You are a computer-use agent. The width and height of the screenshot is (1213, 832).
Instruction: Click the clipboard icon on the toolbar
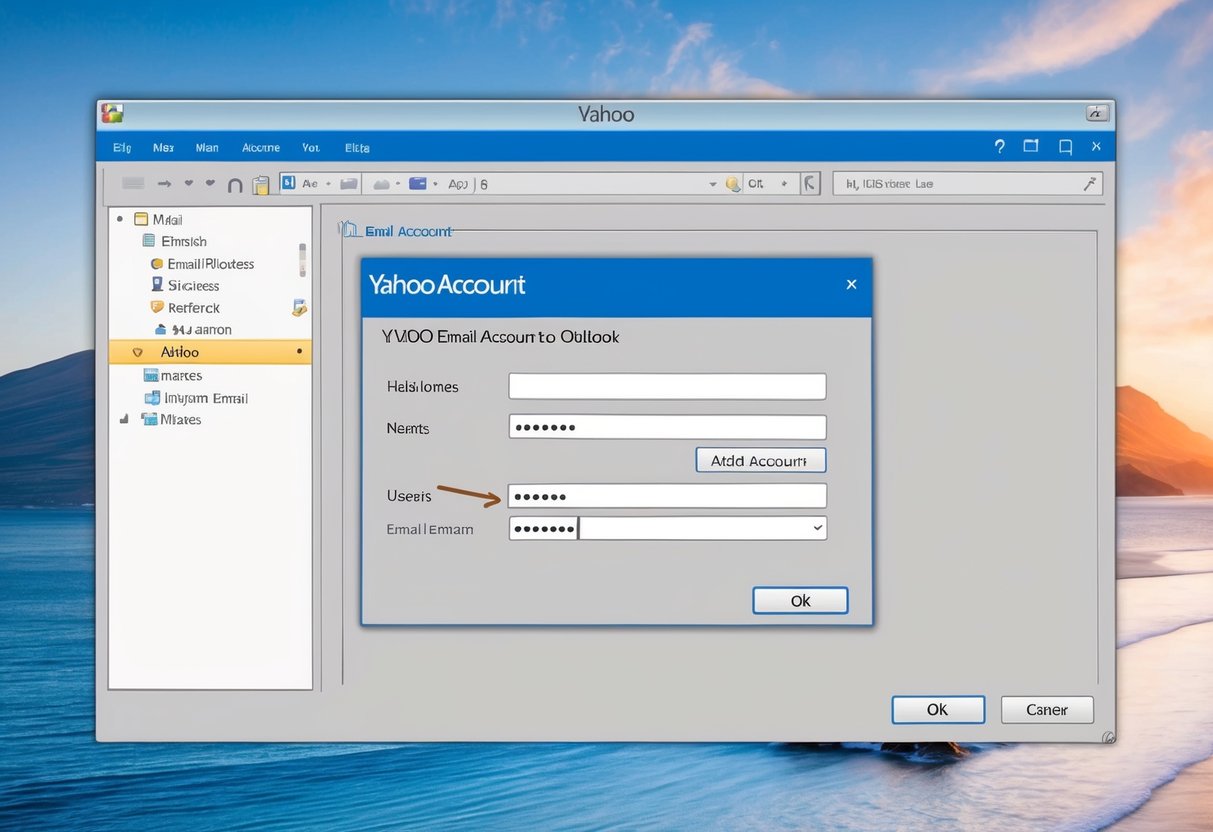[262, 183]
